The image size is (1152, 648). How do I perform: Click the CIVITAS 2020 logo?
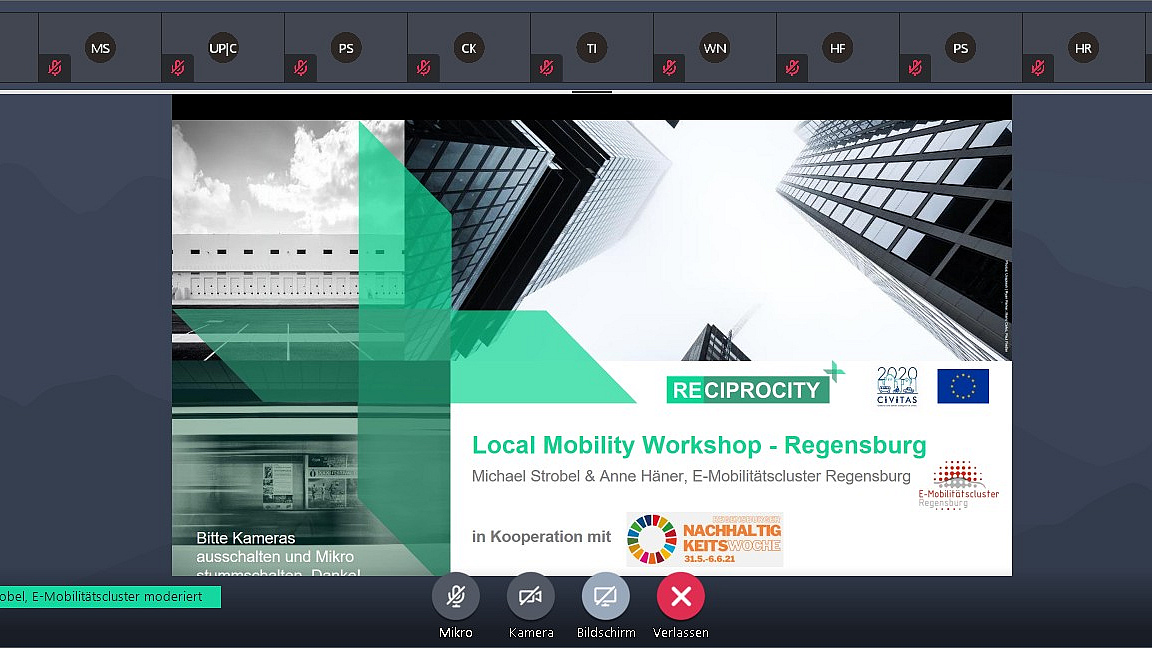click(897, 386)
